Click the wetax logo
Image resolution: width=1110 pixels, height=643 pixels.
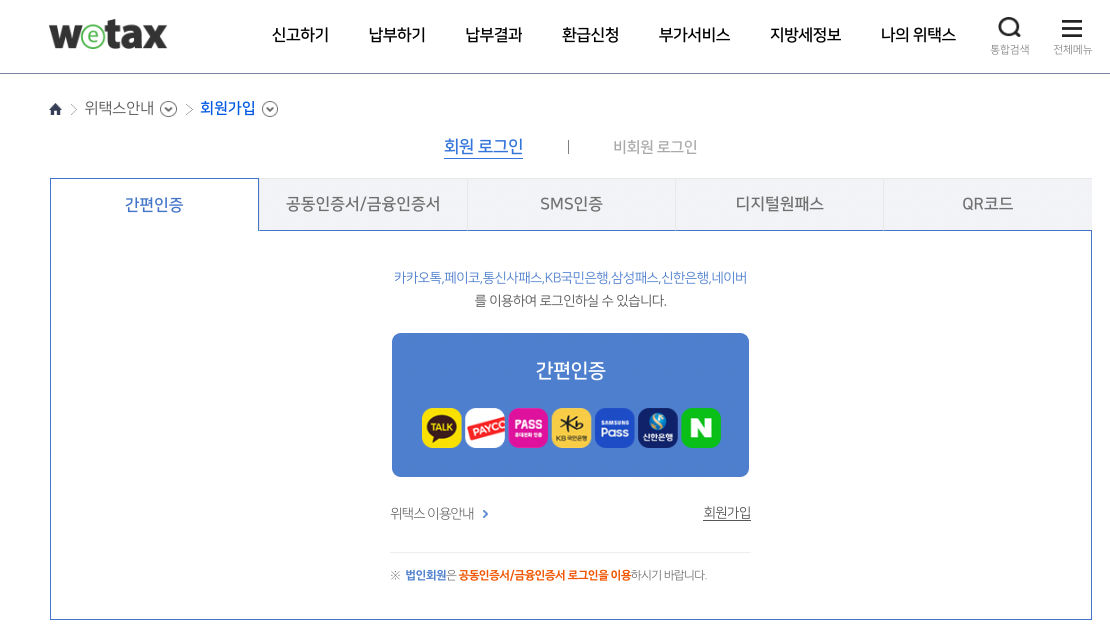click(x=108, y=35)
